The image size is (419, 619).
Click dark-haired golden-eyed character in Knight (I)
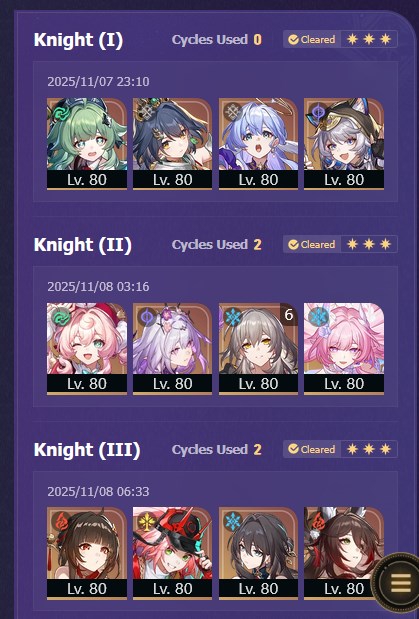172,144
